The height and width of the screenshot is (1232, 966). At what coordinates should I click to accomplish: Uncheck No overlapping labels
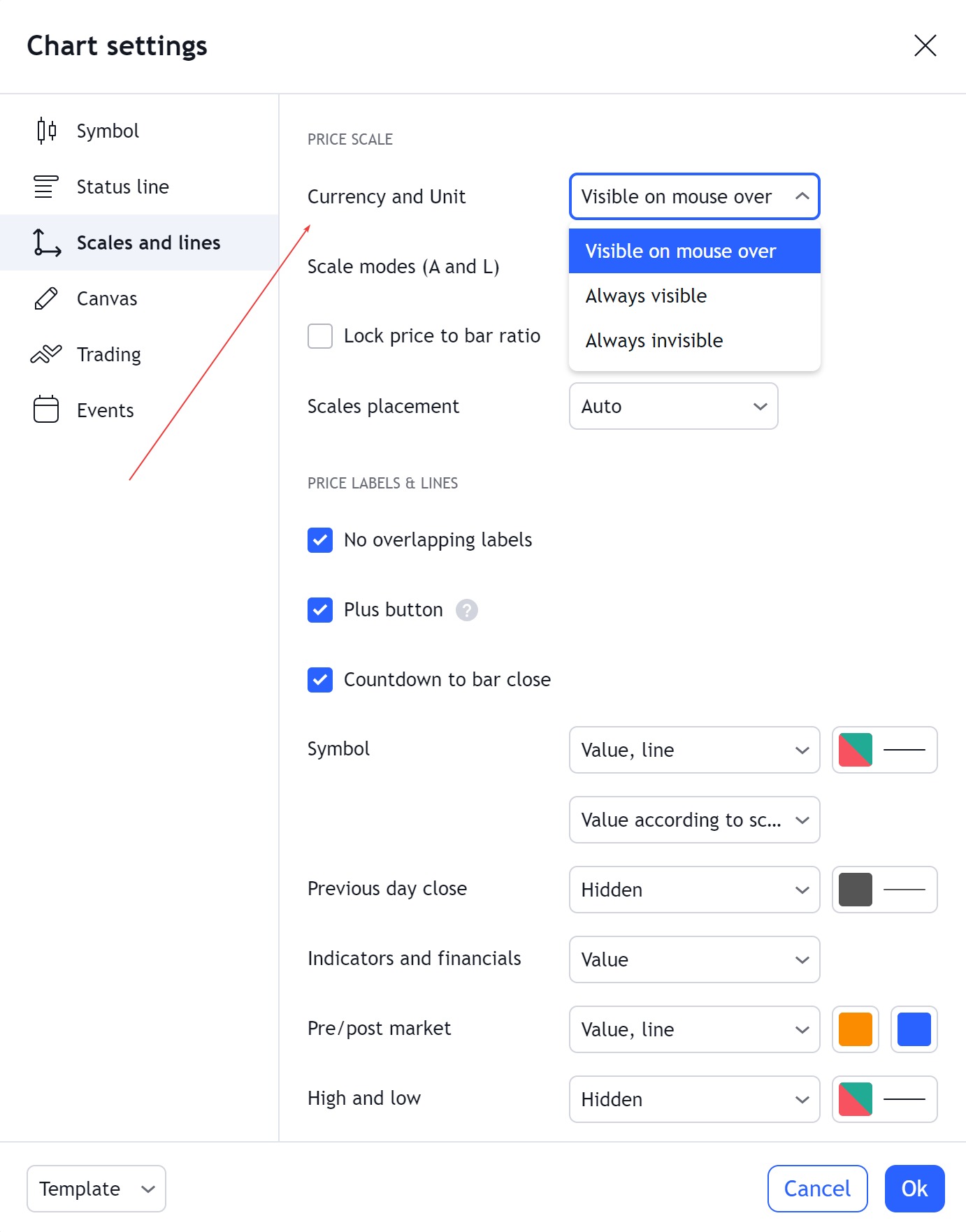tap(320, 540)
